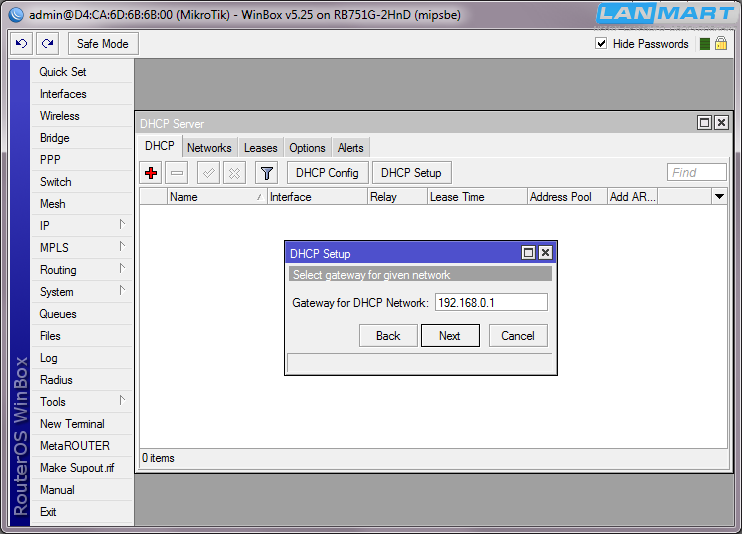Open the Files menu

coord(81,336)
